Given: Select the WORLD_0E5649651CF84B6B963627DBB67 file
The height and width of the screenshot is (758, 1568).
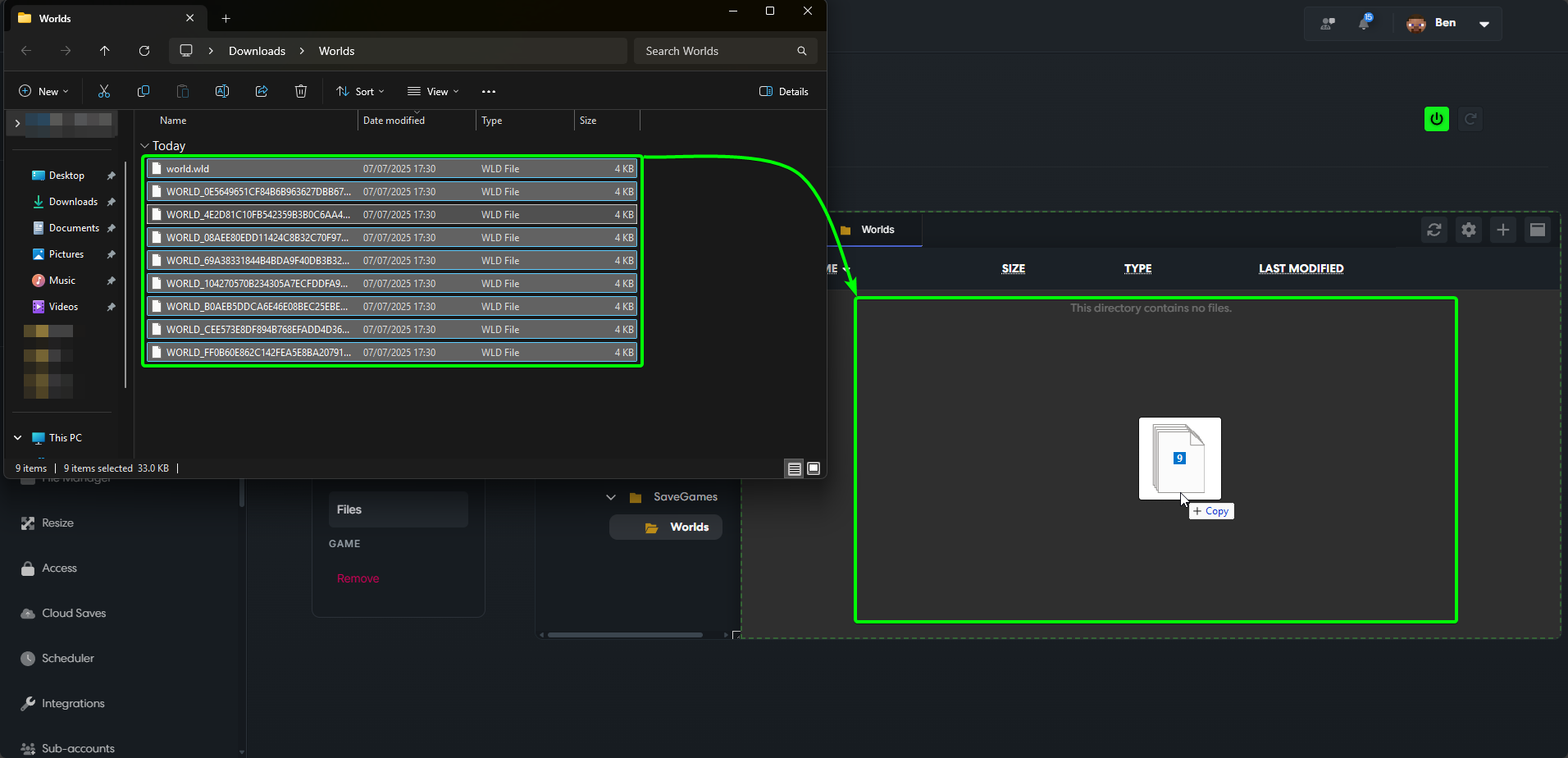Looking at the screenshot, I should point(392,192).
